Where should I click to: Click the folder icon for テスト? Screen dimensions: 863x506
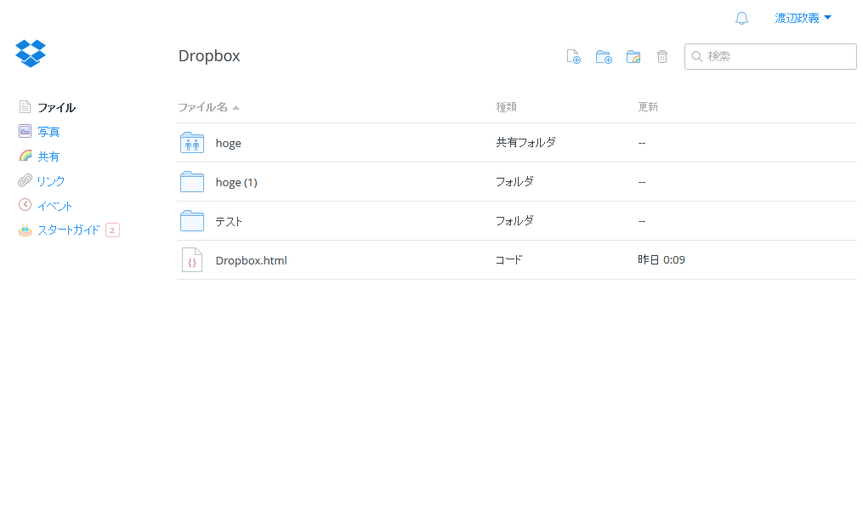point(192,221)
